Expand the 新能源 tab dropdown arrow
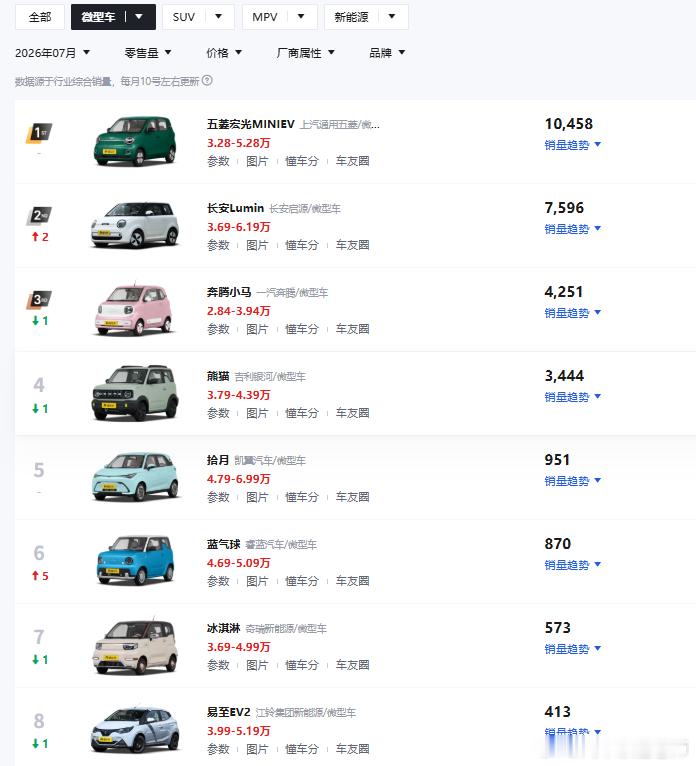The width and height of the screenshot is (696, 766). tap(392, 17)
